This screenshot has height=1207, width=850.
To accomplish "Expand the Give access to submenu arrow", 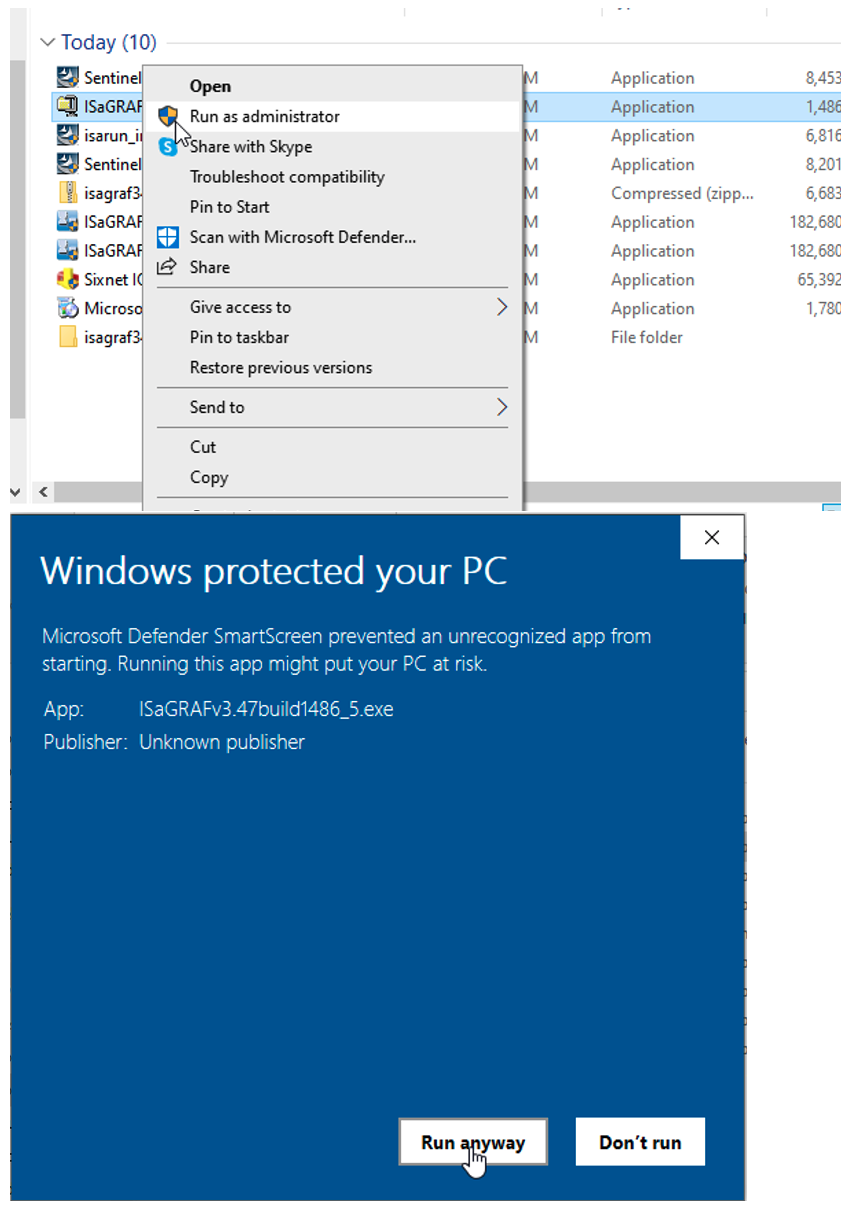I will [502, 307].
